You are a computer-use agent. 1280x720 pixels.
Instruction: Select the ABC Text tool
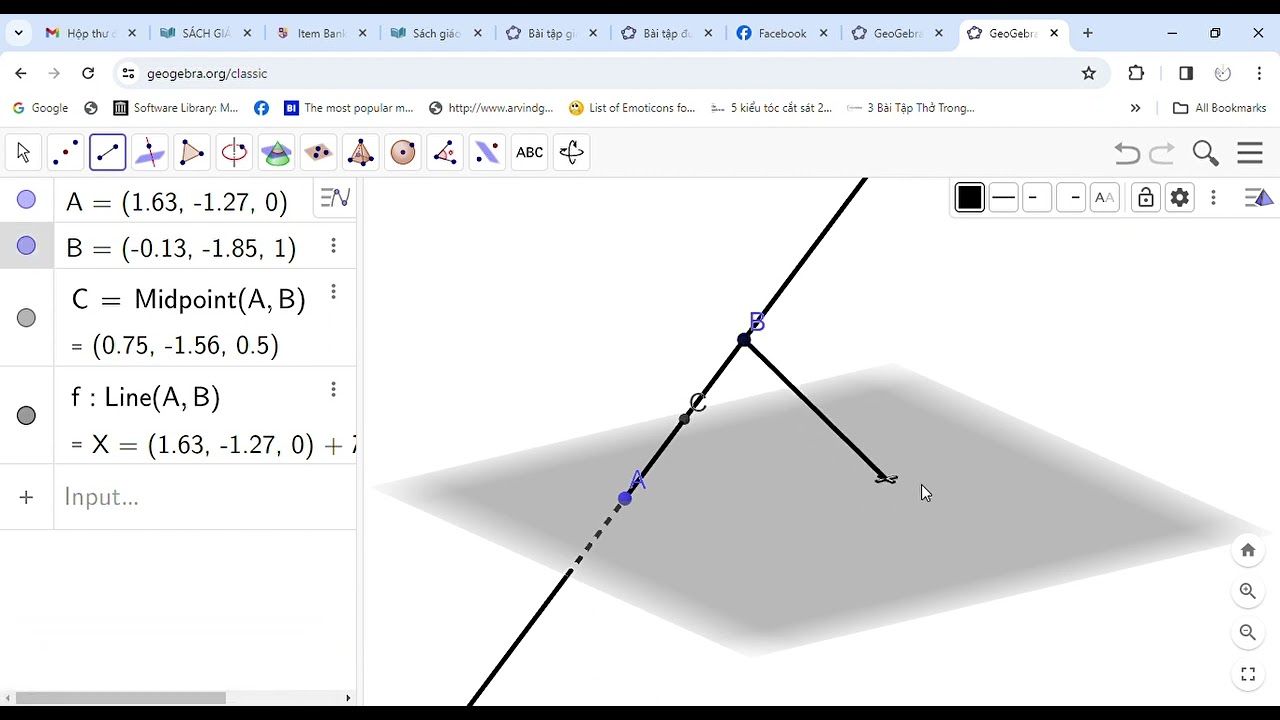[529, 152]
